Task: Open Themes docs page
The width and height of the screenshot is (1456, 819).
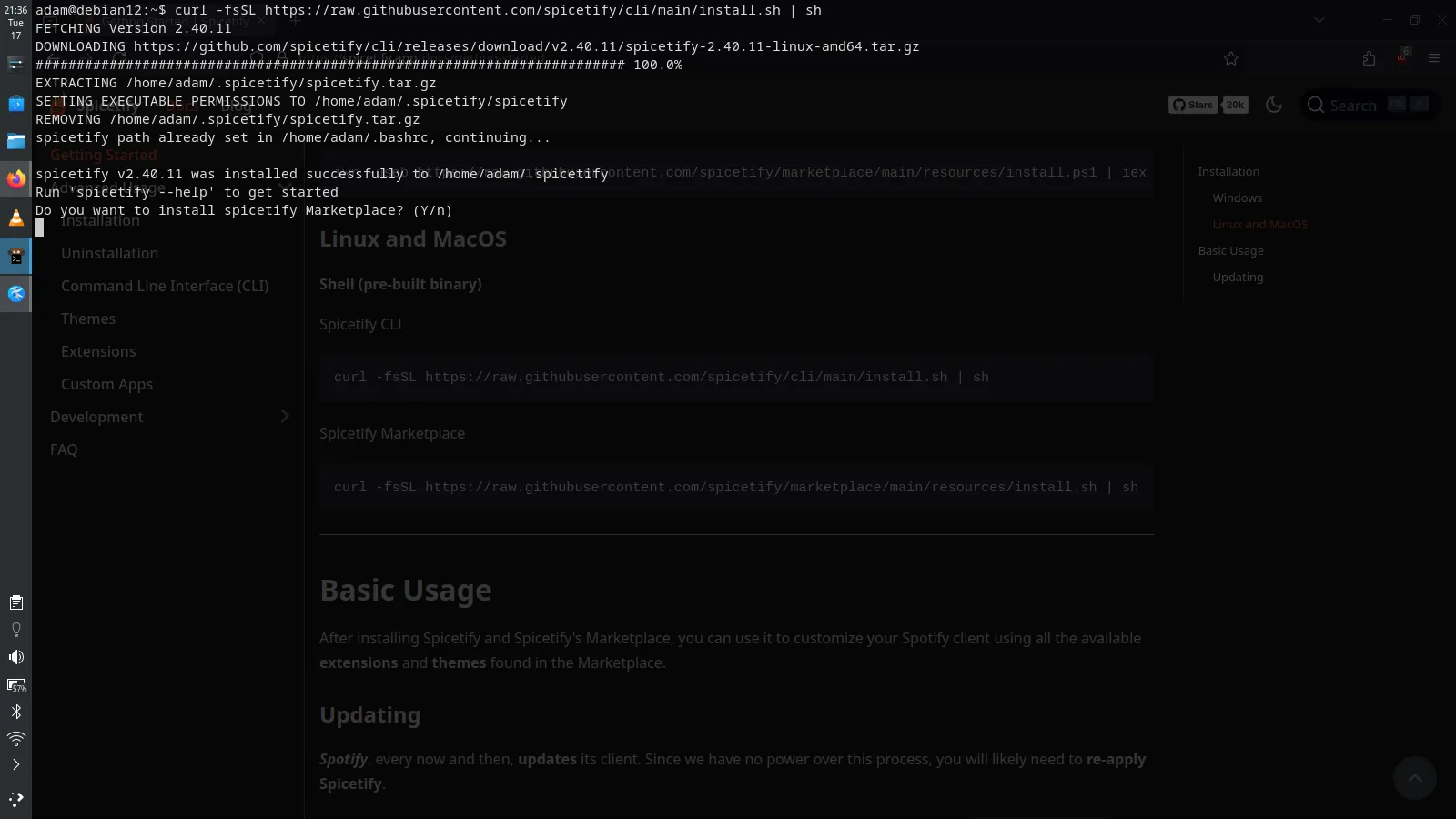Action: coord(88,318)
